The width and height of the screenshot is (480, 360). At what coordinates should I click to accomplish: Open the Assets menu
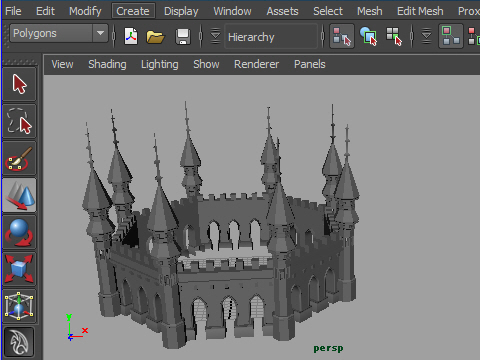point(282,11)
